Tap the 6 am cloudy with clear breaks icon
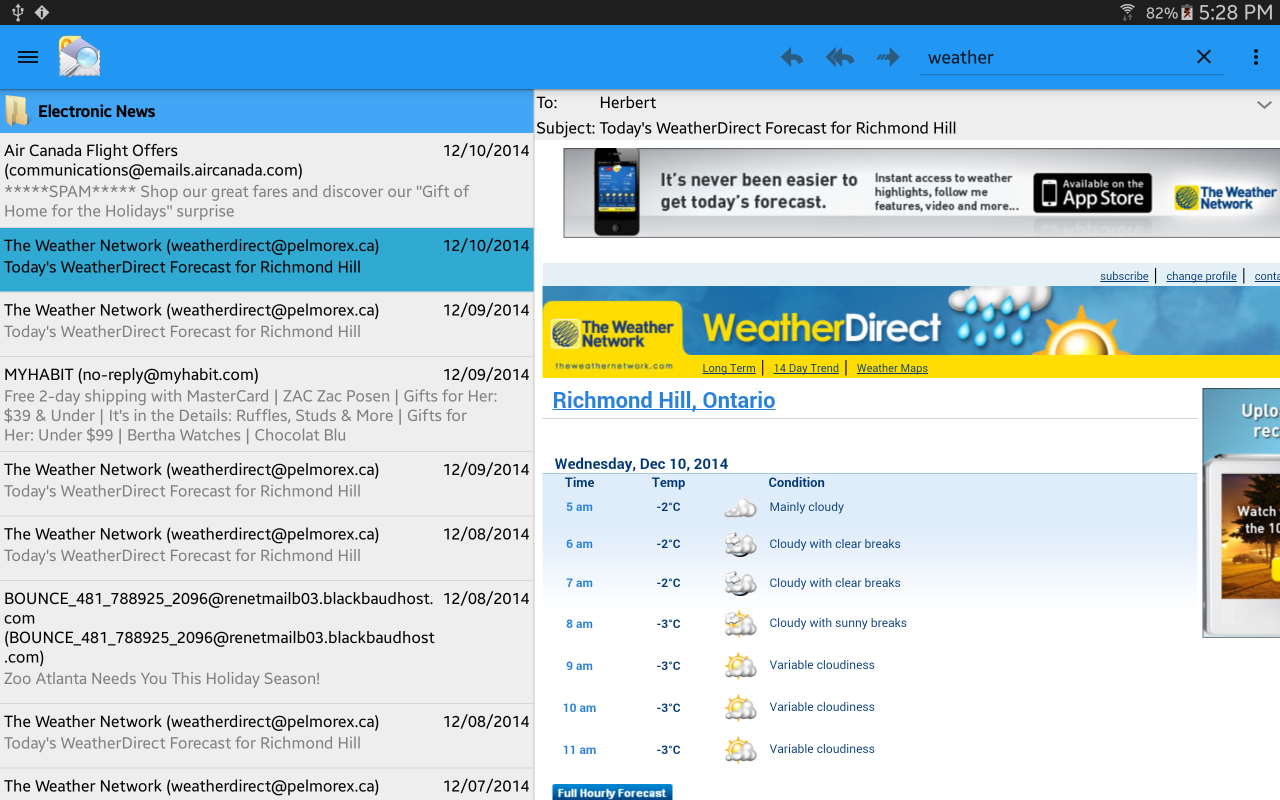 click(x=740, y=545)
